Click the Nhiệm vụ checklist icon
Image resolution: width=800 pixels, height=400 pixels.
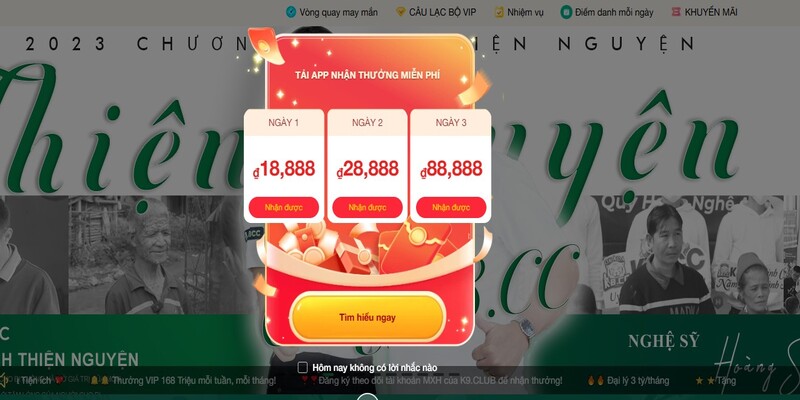[499, 12]
